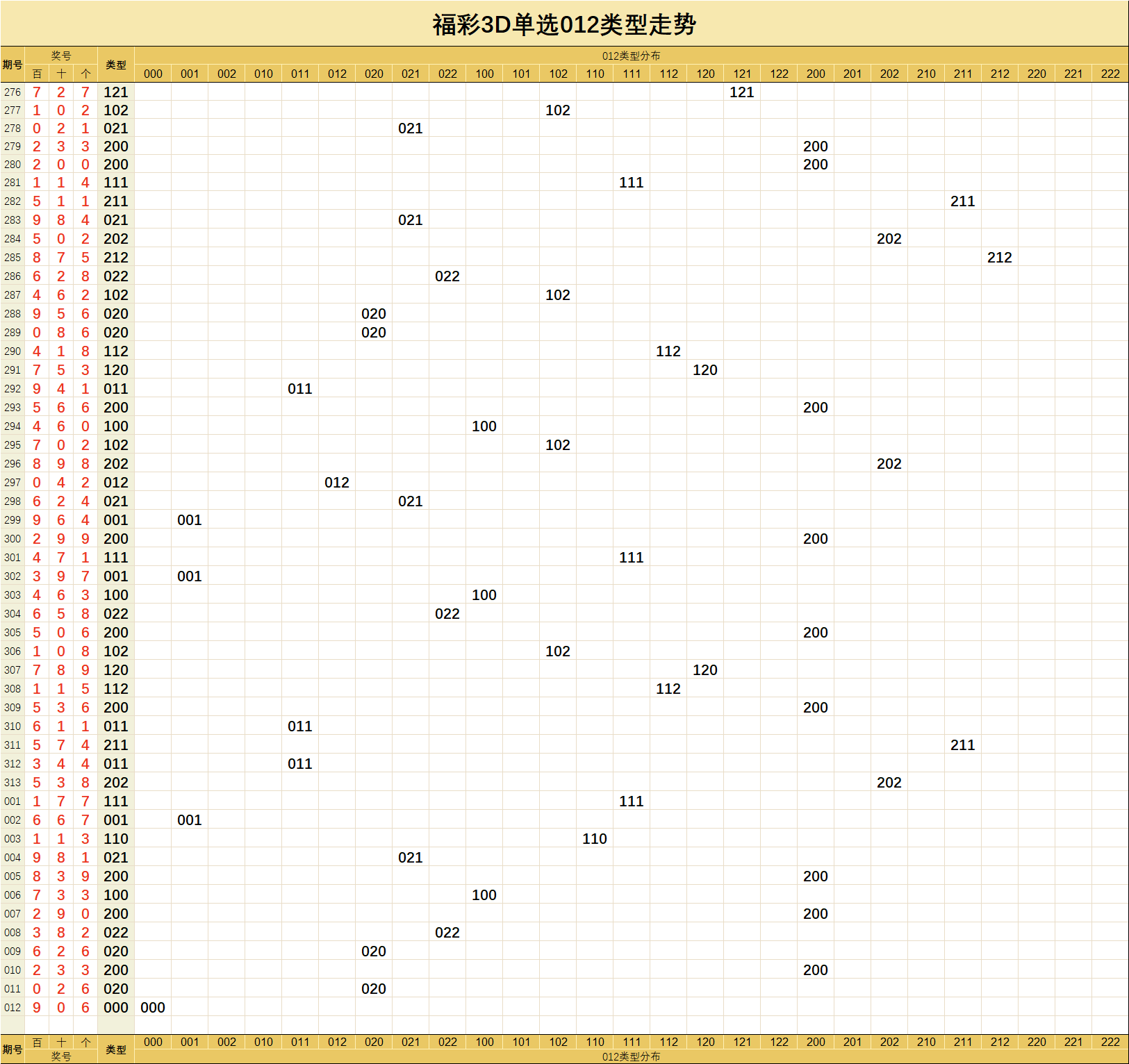Click the 200 distribution cell in row 010
This screenshot has width=1129, height=1064.
coord(816,970)
